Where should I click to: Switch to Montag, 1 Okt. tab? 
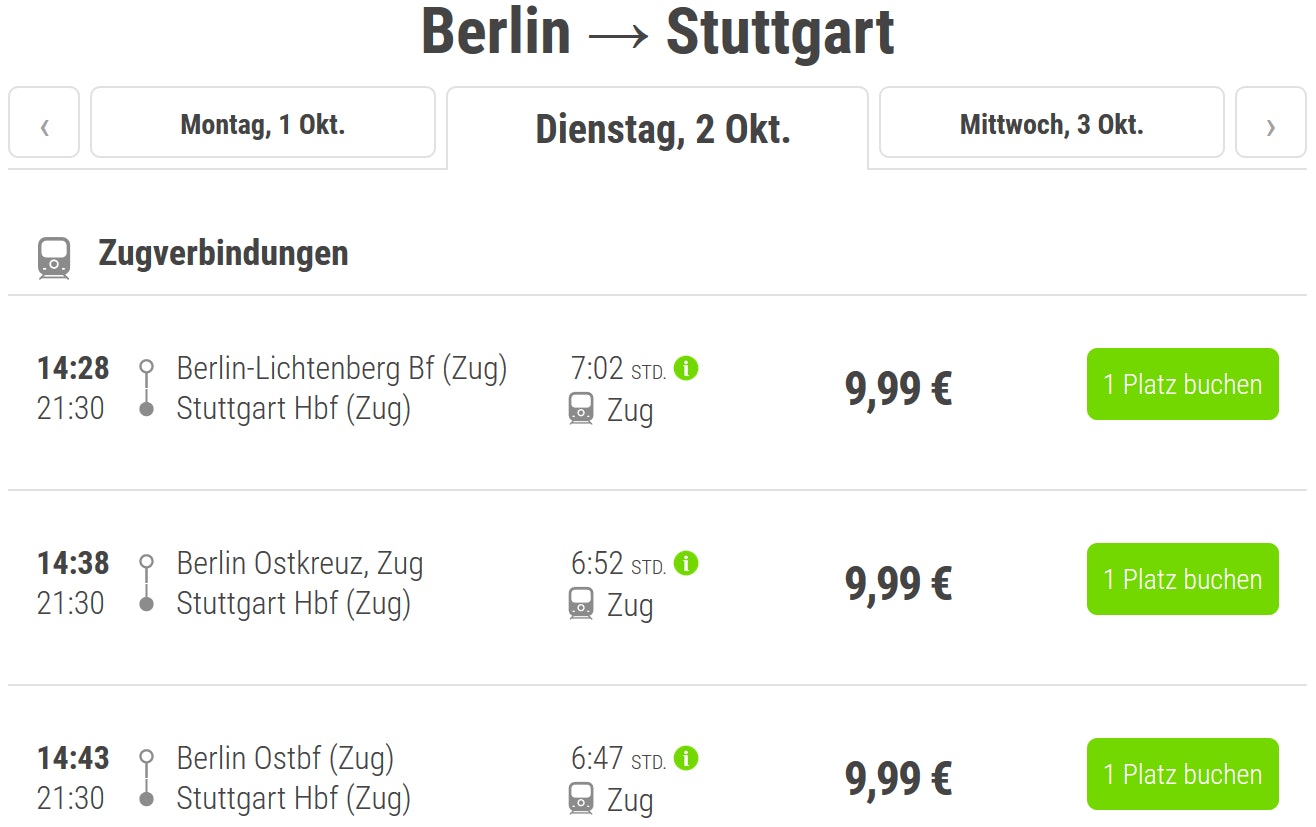click(263, 125)
